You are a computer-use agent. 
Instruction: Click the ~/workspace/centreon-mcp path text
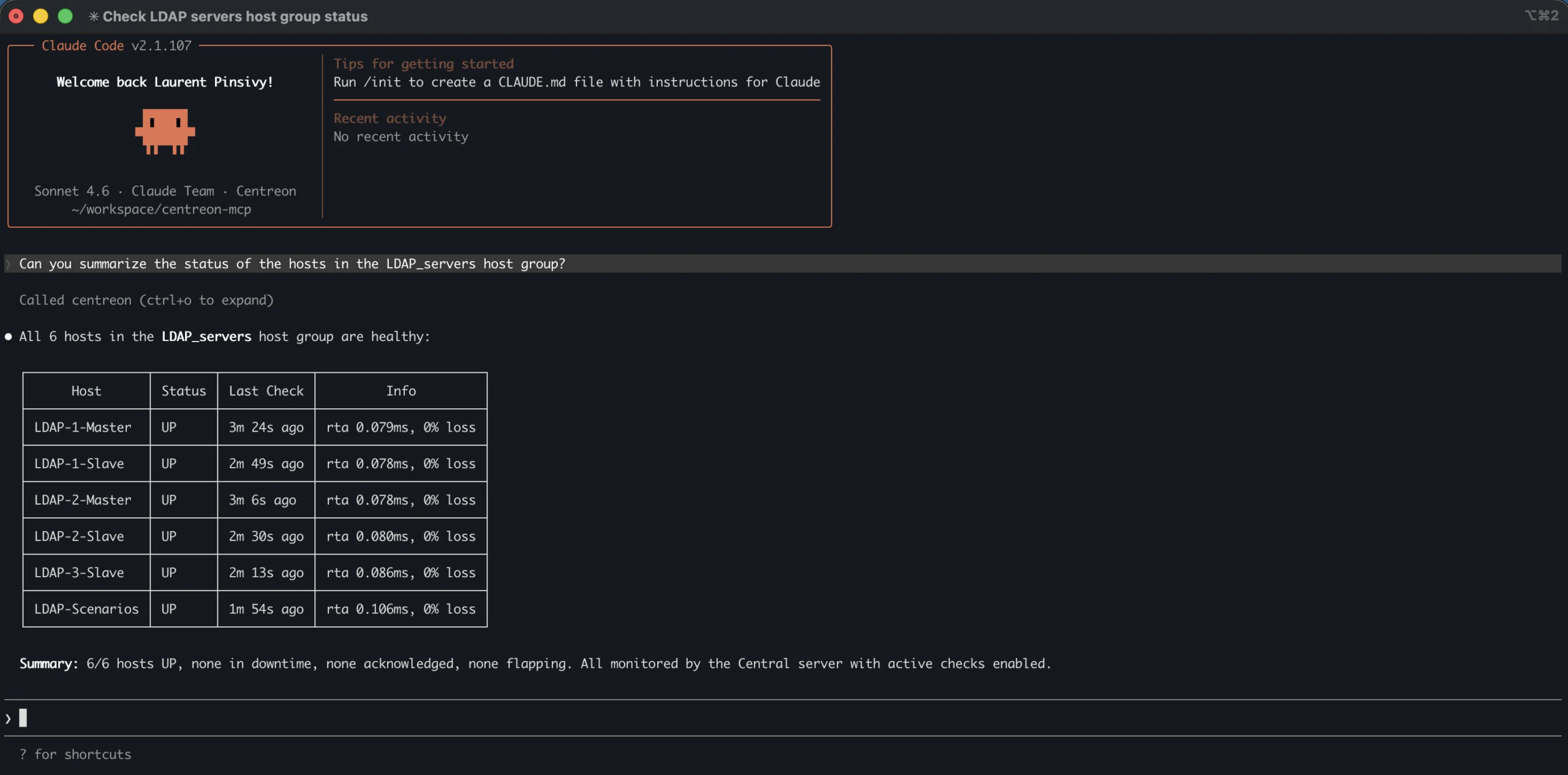[161, 209]
